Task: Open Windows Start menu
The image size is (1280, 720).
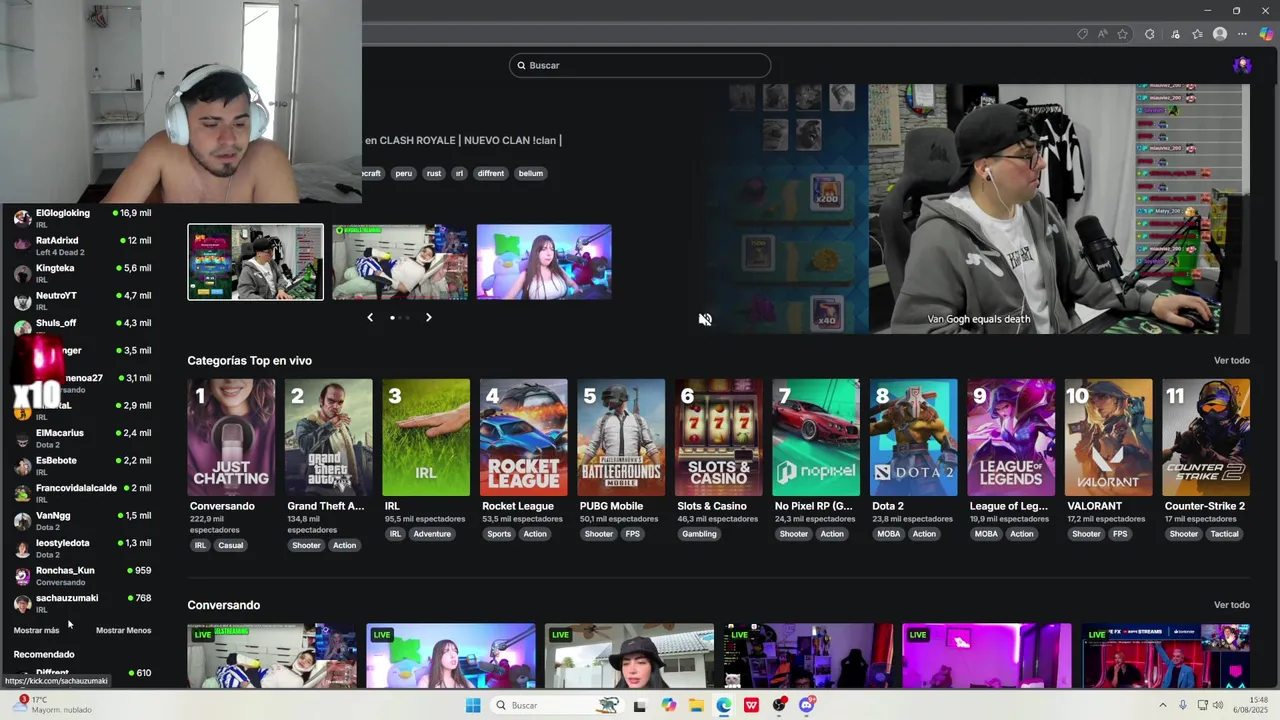Action: point(473,705)
